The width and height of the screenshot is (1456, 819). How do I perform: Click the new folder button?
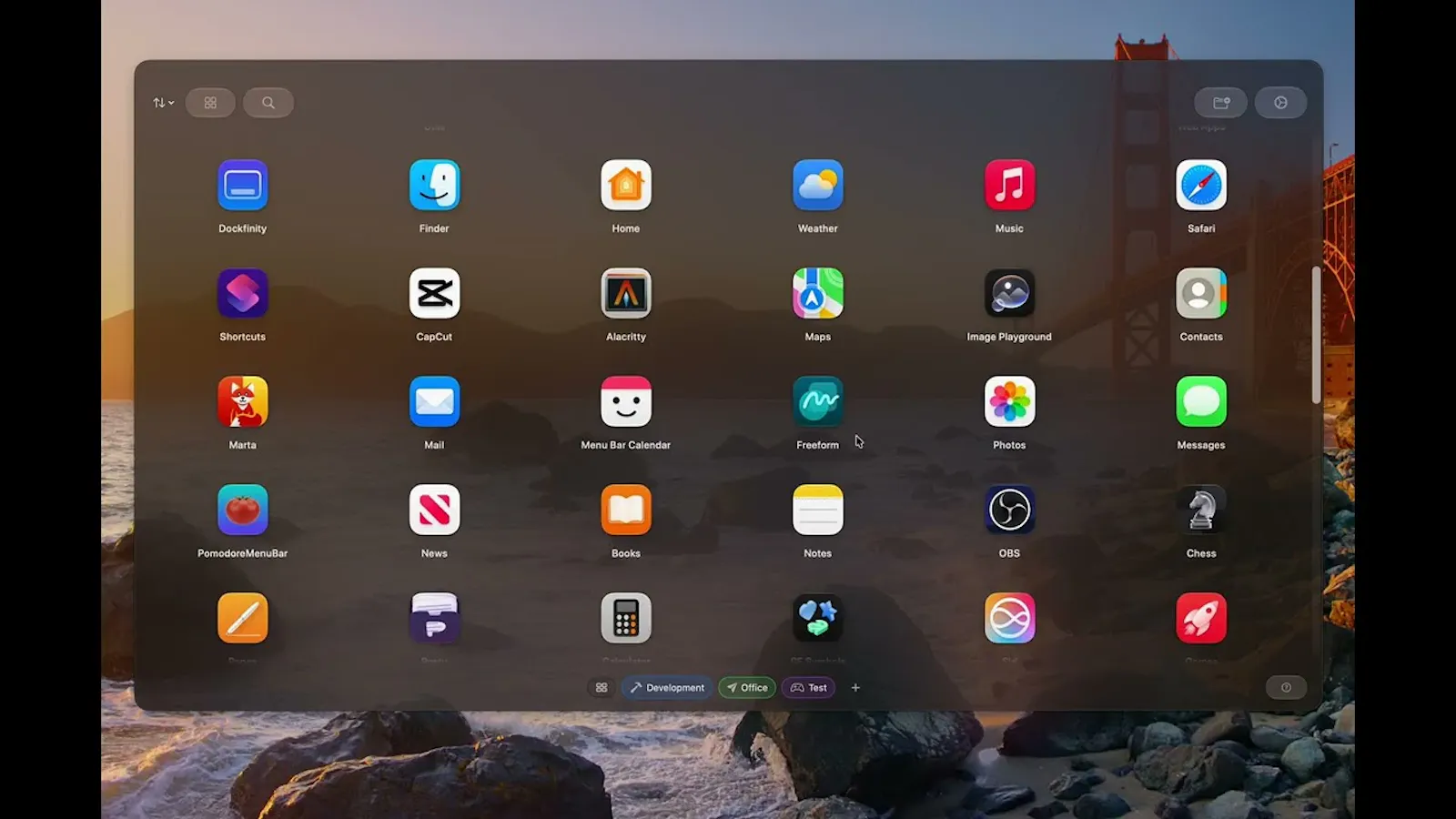click(1221, 103)
